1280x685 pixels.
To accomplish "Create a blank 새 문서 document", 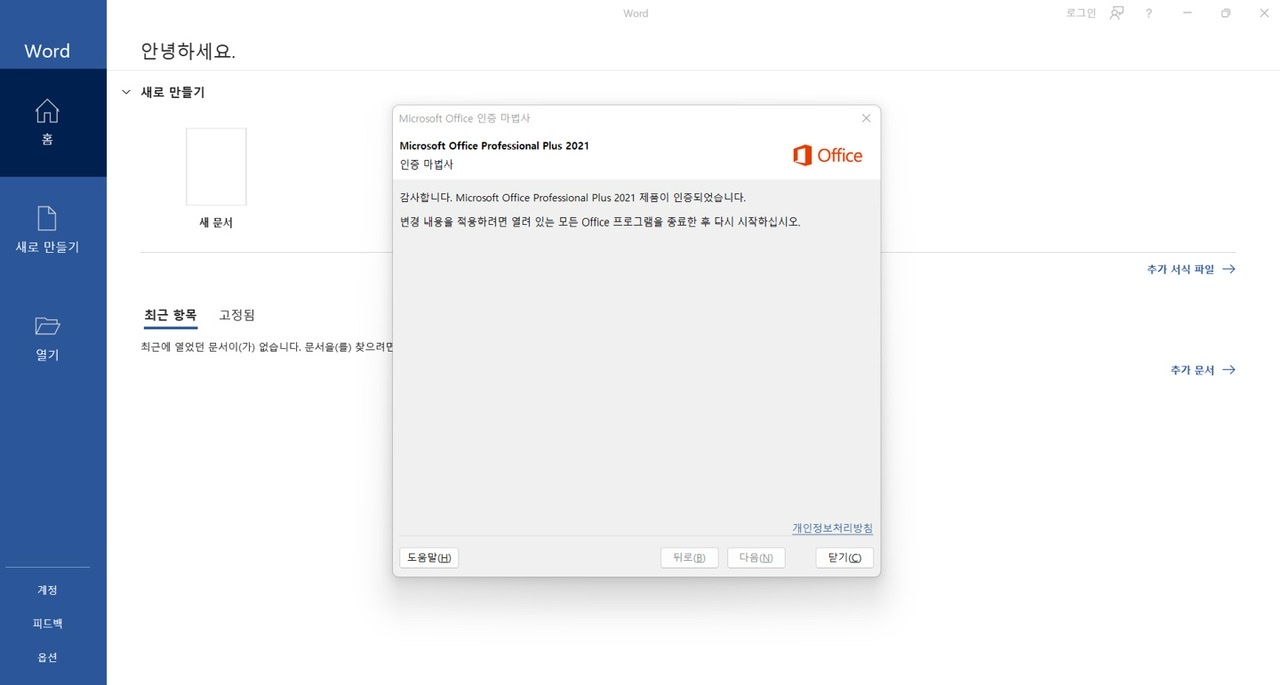I will pos(216,178).
